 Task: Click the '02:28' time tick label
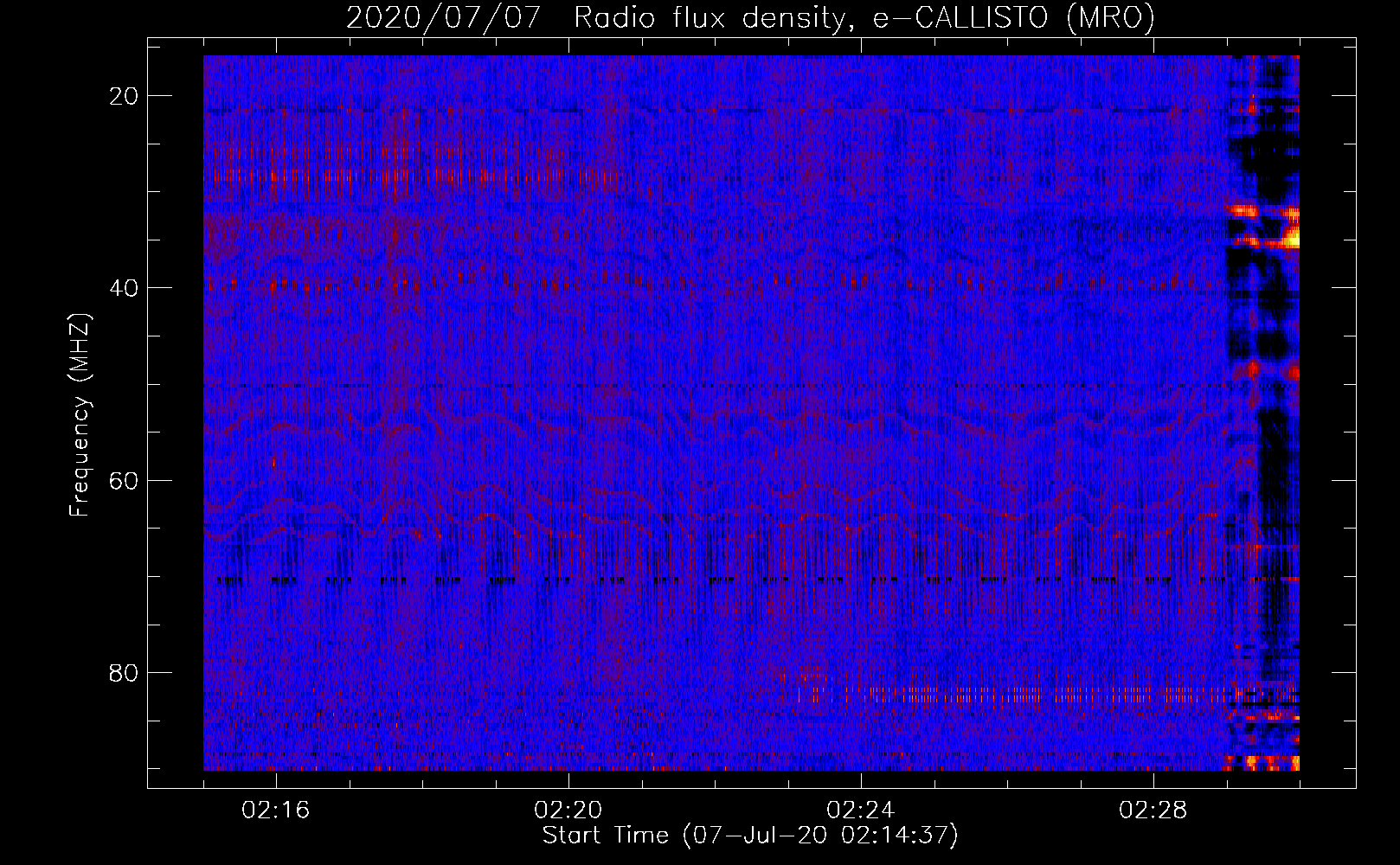pos(1153,811)
